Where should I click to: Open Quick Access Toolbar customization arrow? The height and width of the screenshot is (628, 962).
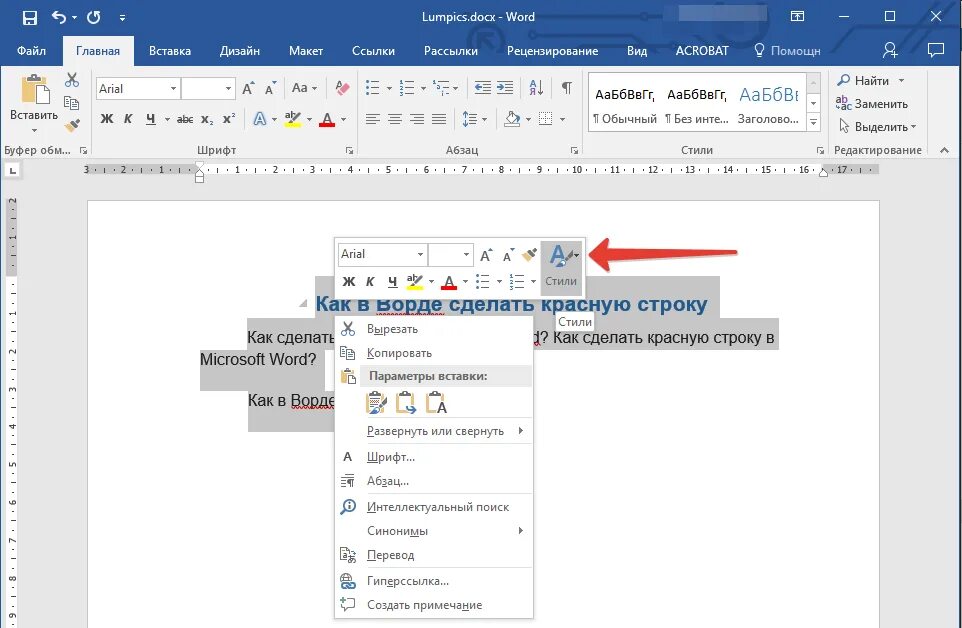click(122, 18)
